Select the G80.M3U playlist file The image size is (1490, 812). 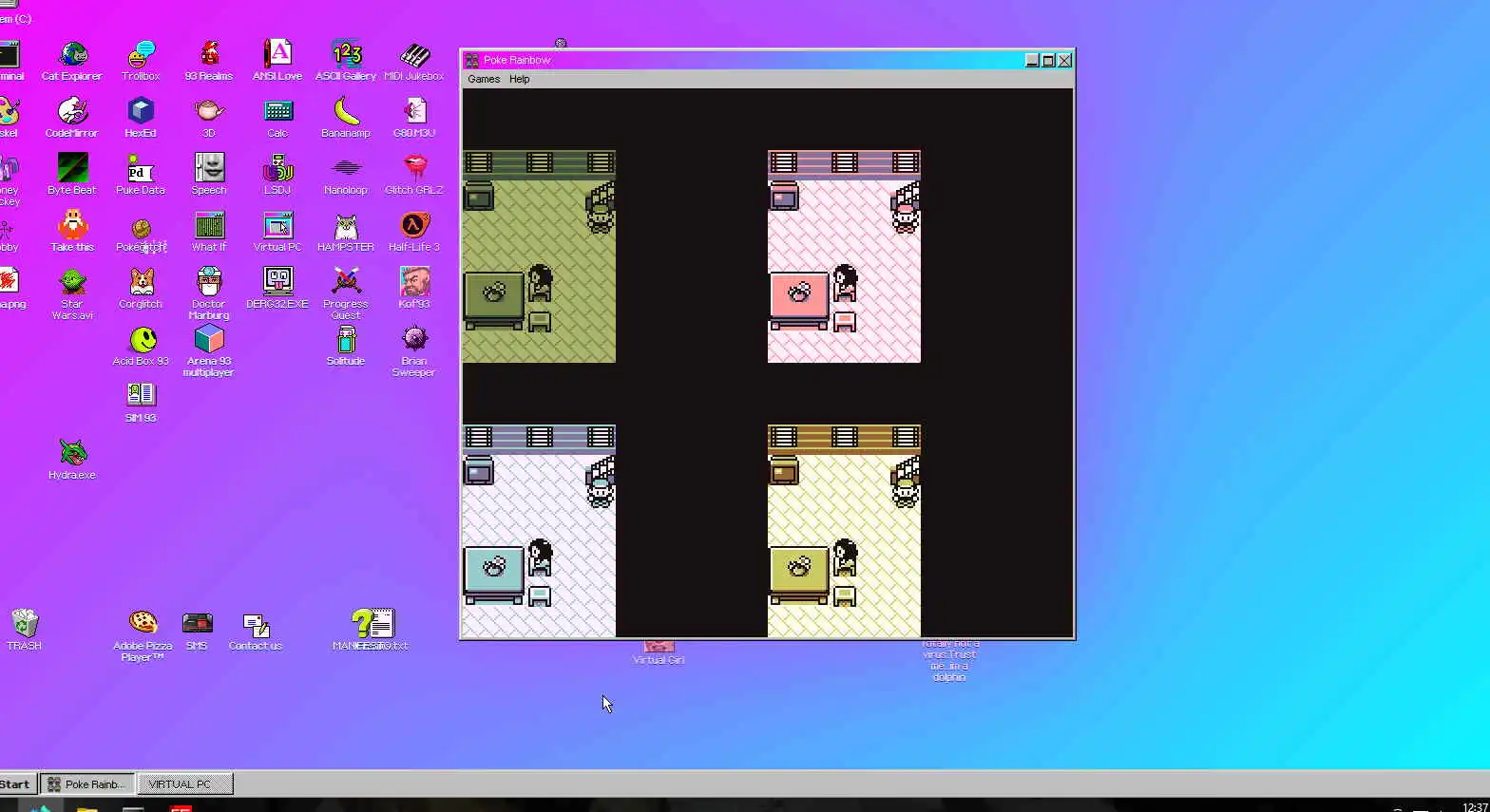pos(414,118)
